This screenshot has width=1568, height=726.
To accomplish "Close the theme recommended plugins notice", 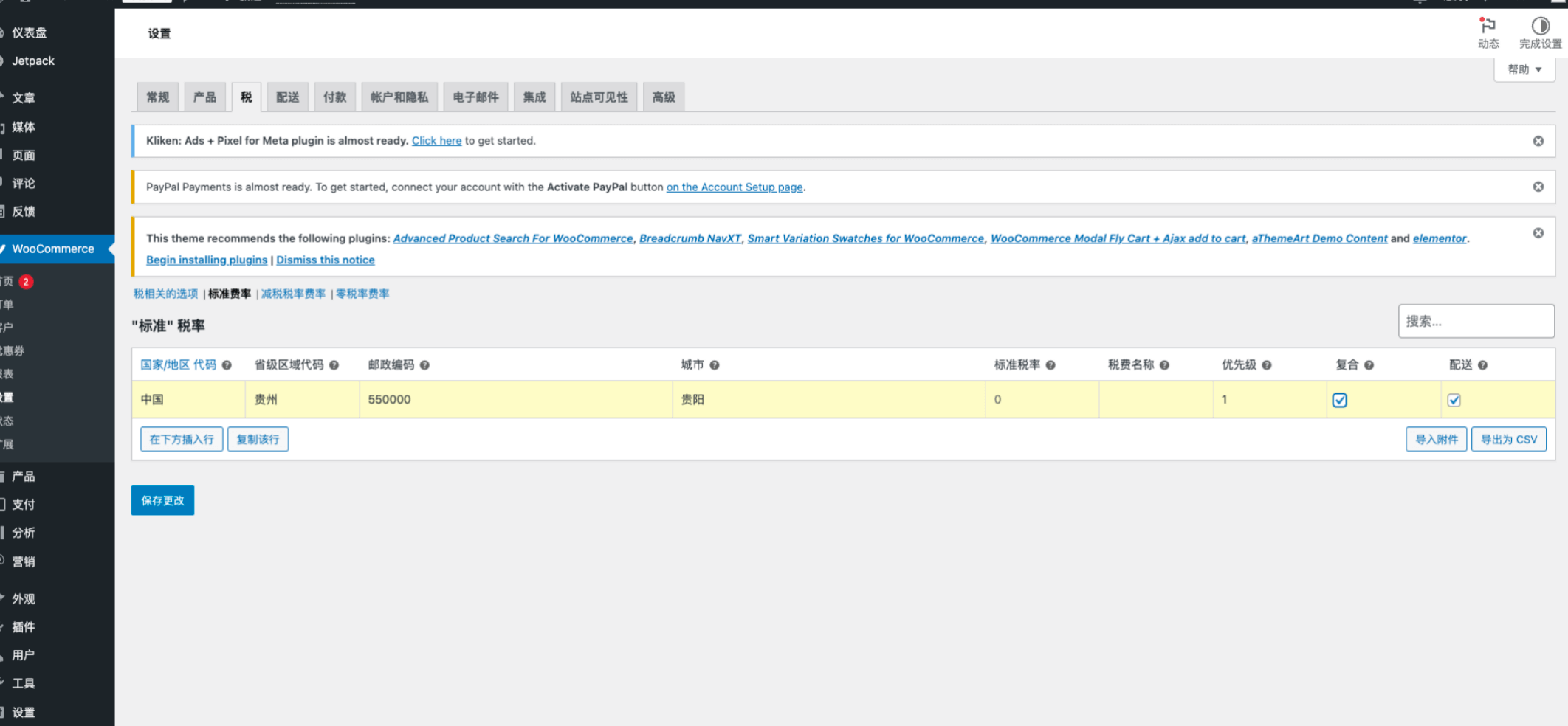I will tap(1538, 233).
